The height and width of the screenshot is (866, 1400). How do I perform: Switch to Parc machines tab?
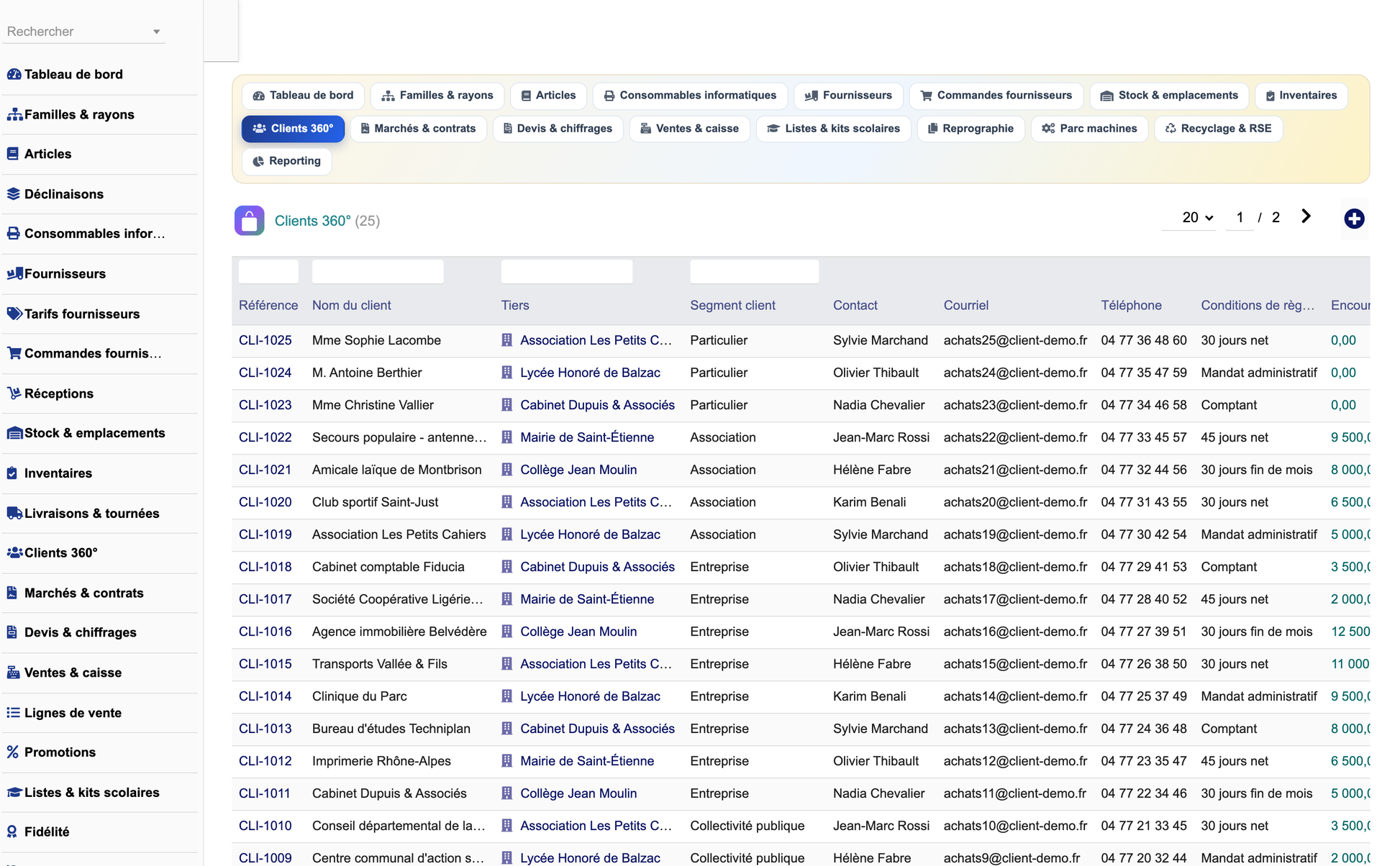1089,129
